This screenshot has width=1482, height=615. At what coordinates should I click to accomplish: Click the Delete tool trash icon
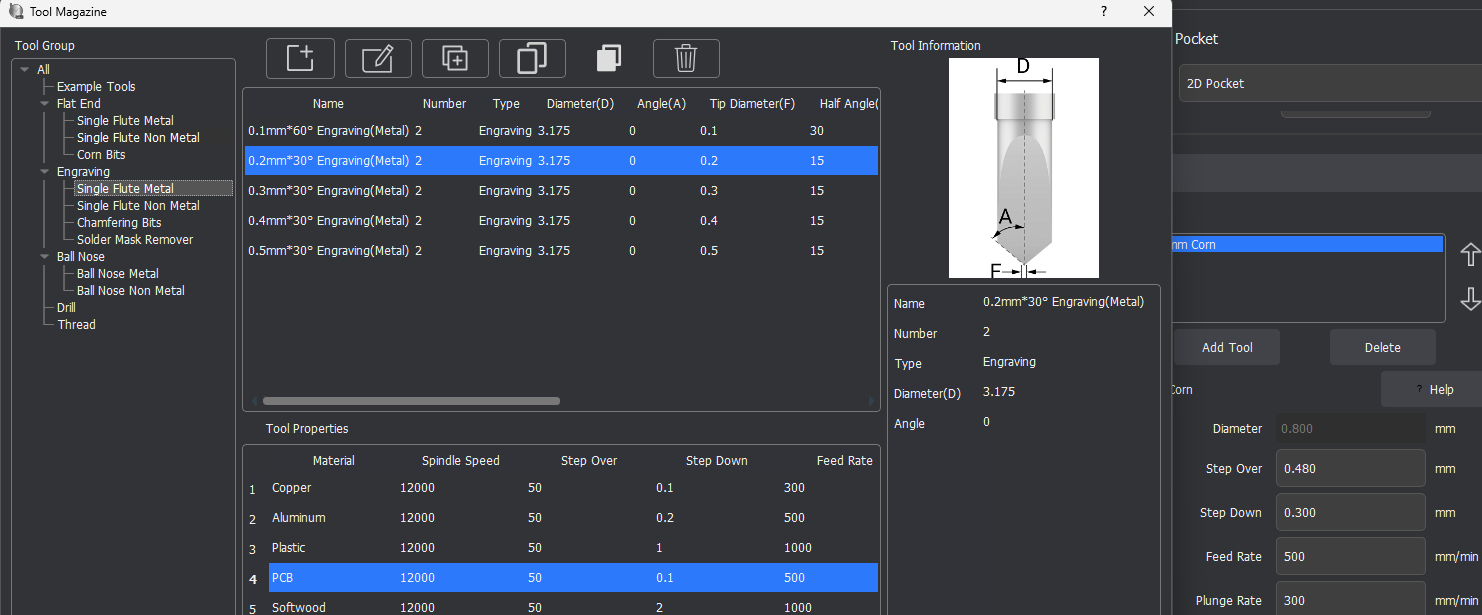coord(686,58)
